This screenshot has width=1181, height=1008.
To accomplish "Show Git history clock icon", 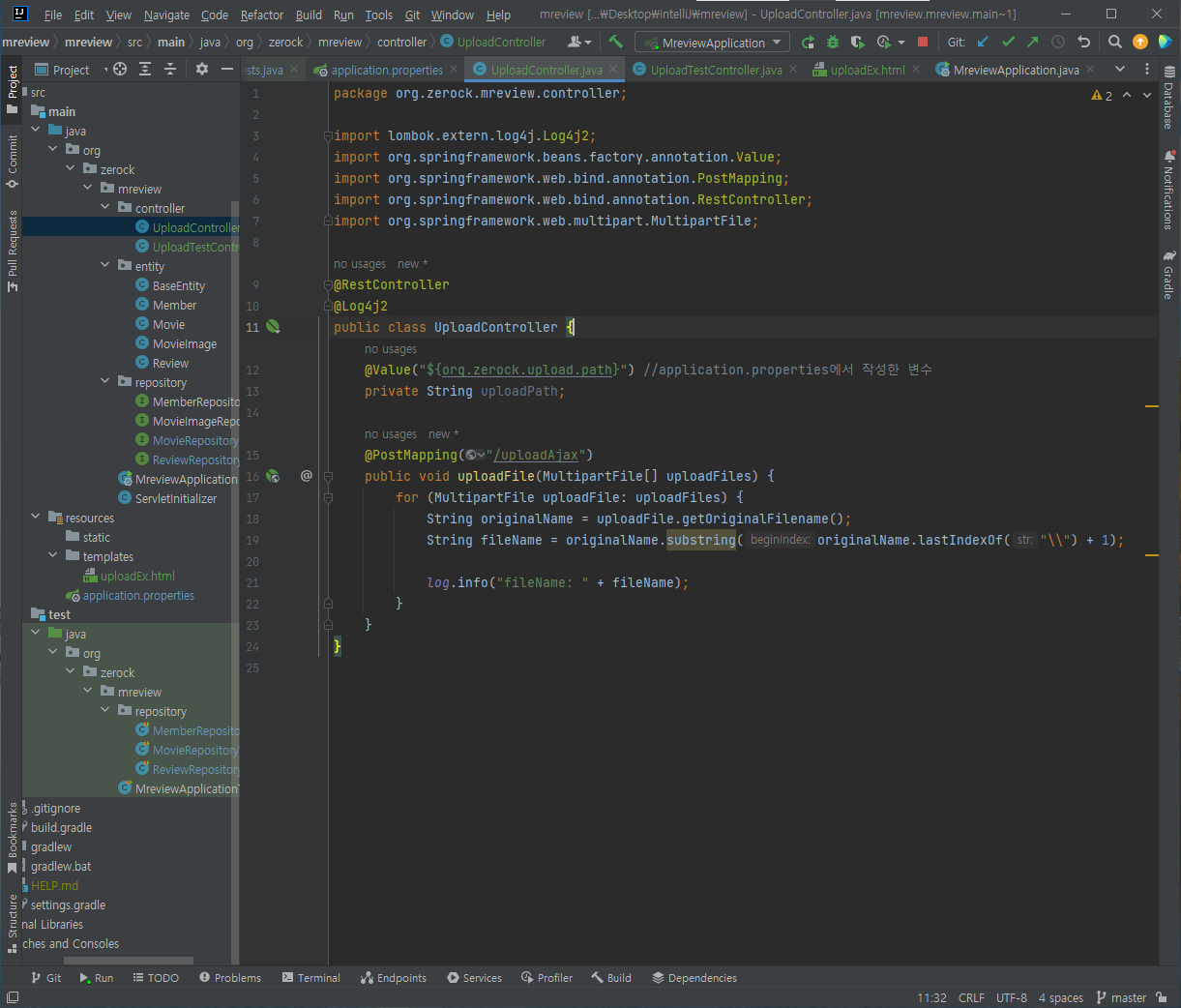I will 1058,42.
